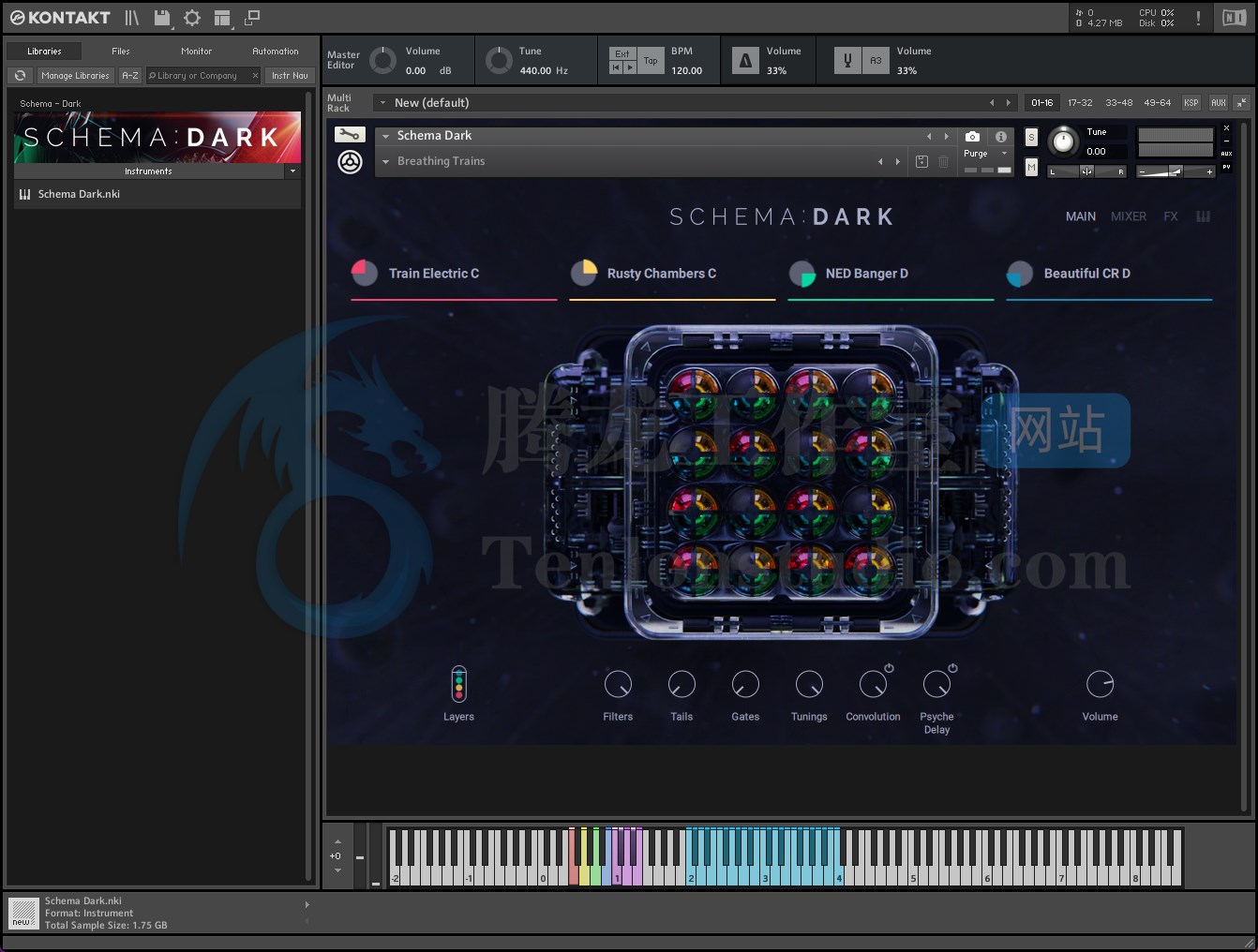Open instrument edit mode wrench icon
The height and width of the screenshot is (952, 1258).
[x=350, y=135]
